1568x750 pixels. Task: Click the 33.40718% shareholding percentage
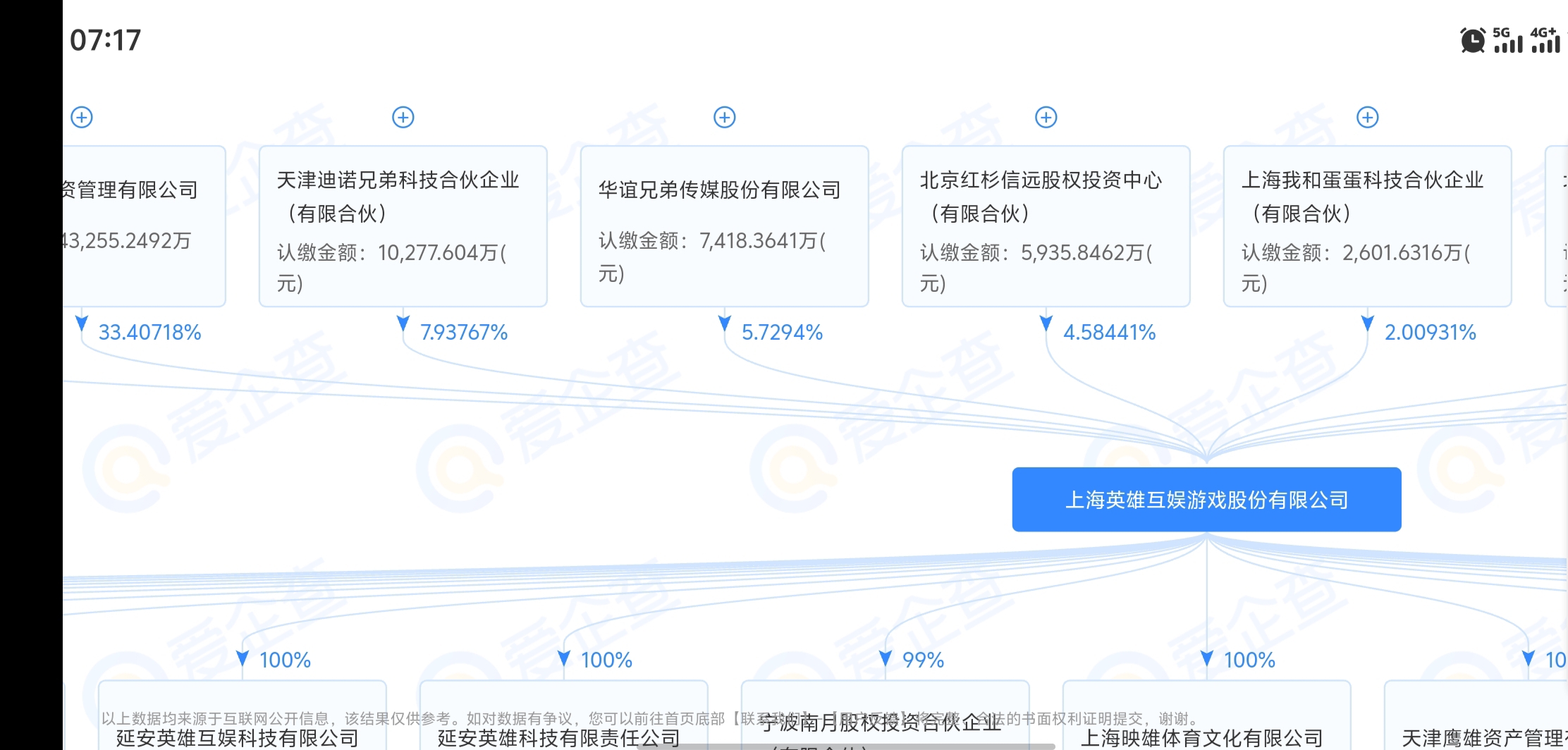149,332
